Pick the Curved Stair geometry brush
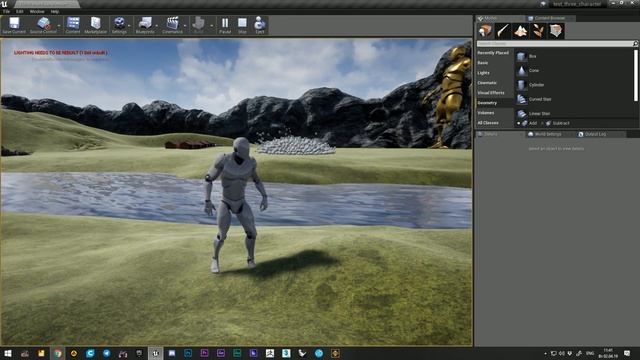640x360 pixels. click(574, 99)
